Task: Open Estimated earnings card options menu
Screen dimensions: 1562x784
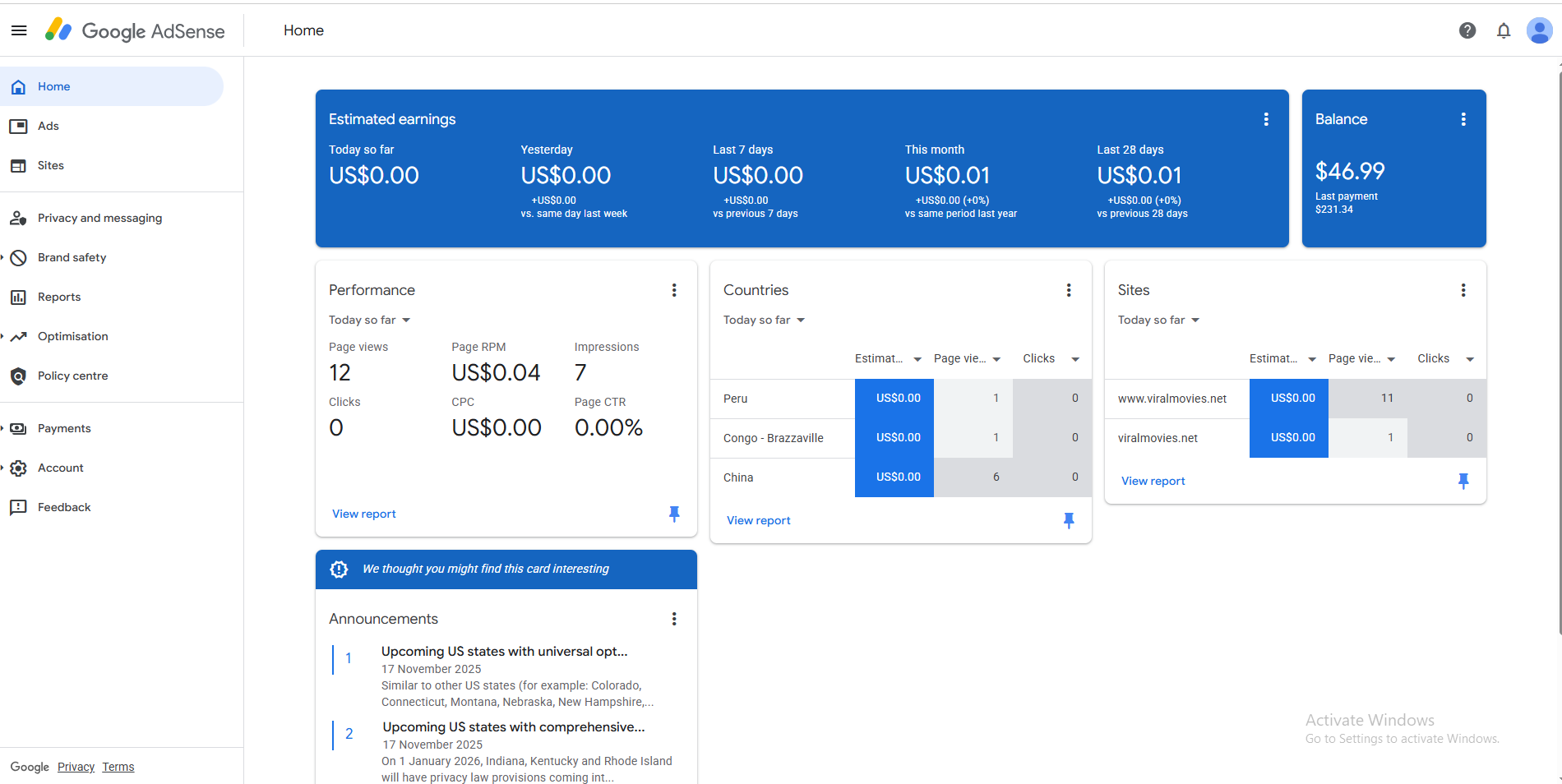Action: point(1266,119)
